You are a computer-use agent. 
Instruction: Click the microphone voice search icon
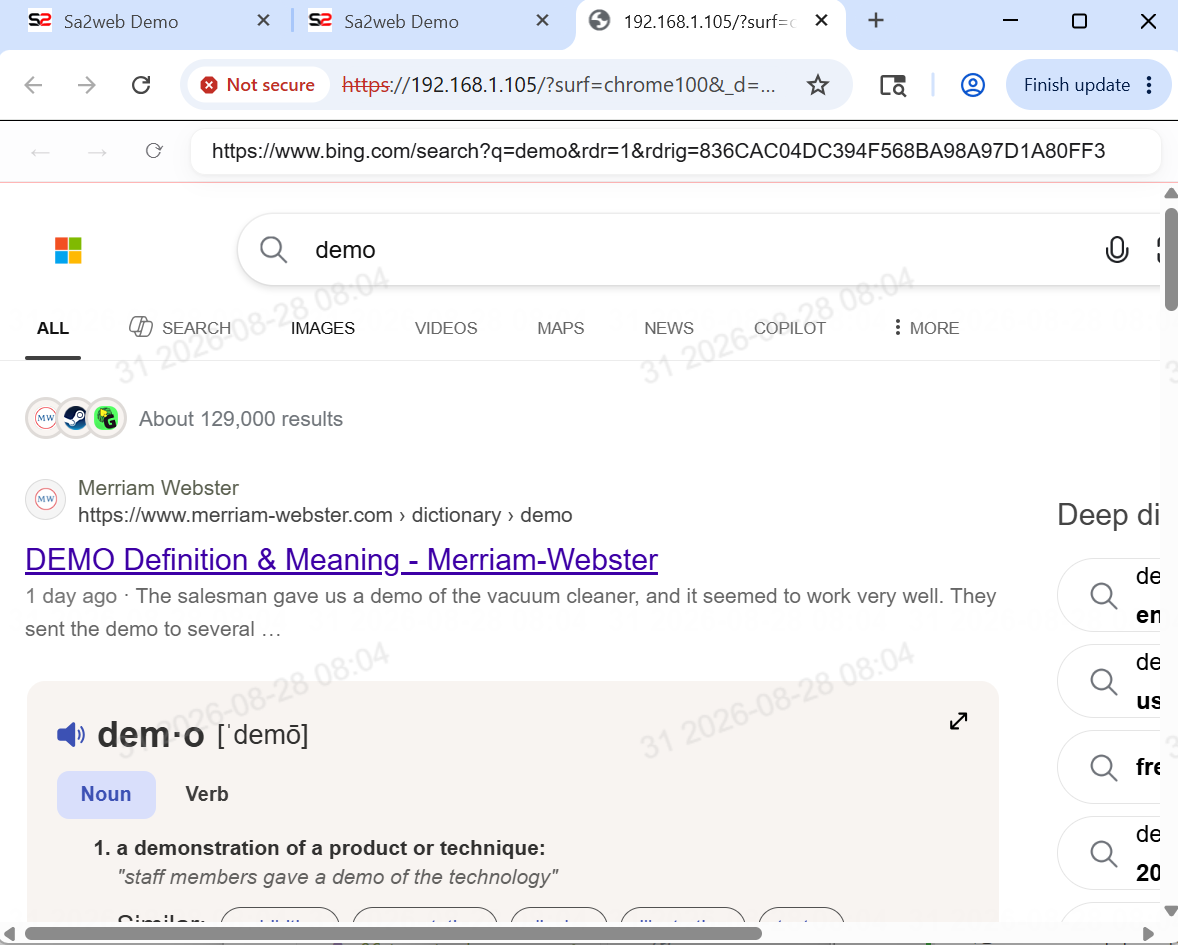[1117, 250]
